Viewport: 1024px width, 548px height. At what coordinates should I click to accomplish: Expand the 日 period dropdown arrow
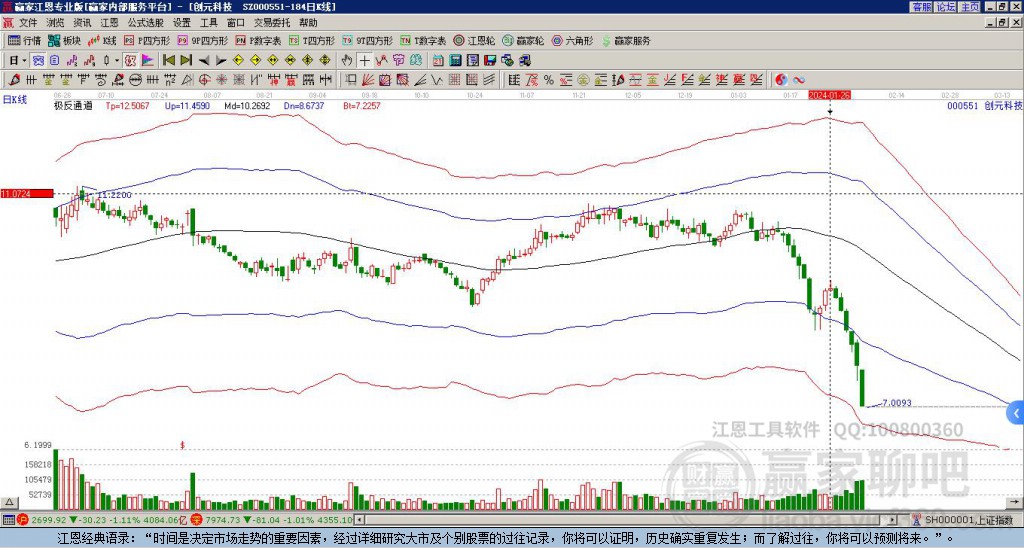(24, 61)
